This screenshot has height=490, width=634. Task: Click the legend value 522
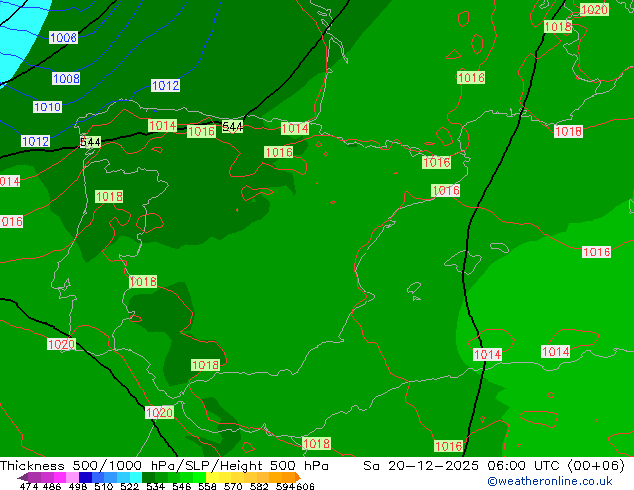[129, 486]
